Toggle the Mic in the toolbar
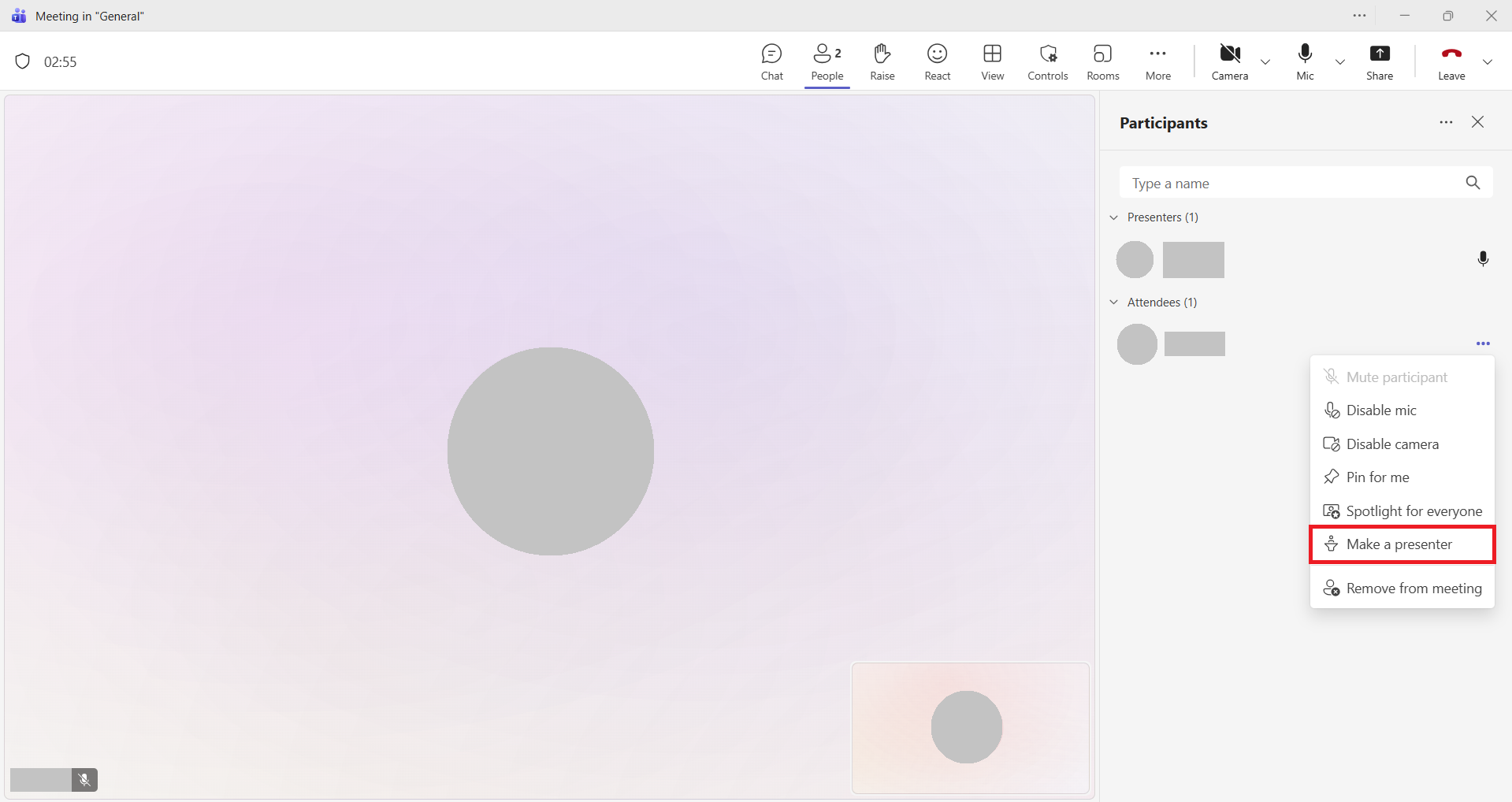This screenshot has height=802, width=1512. (1305, 61)
